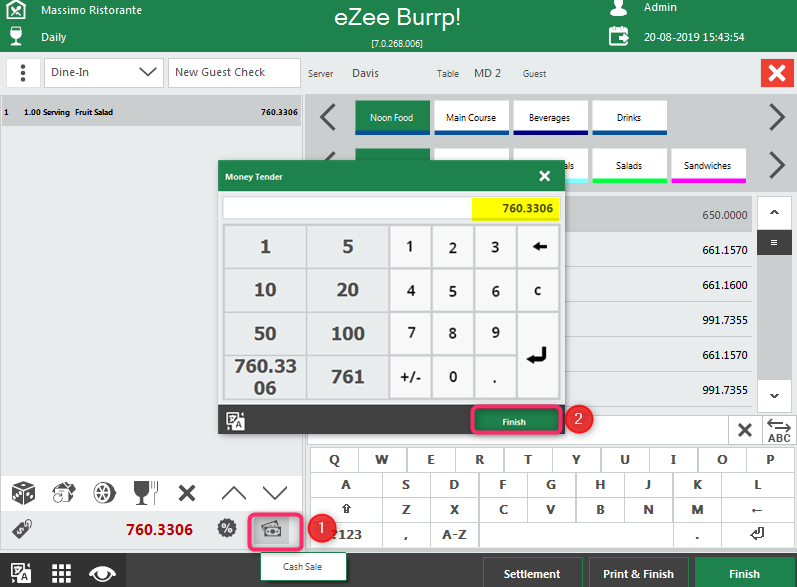Click the Q key on on-screen keyboard

[x=334, y=459]
